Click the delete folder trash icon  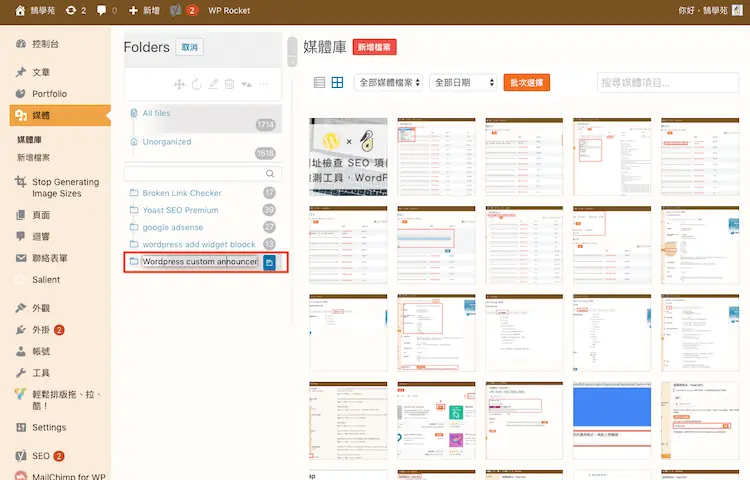tap(230, 84)
